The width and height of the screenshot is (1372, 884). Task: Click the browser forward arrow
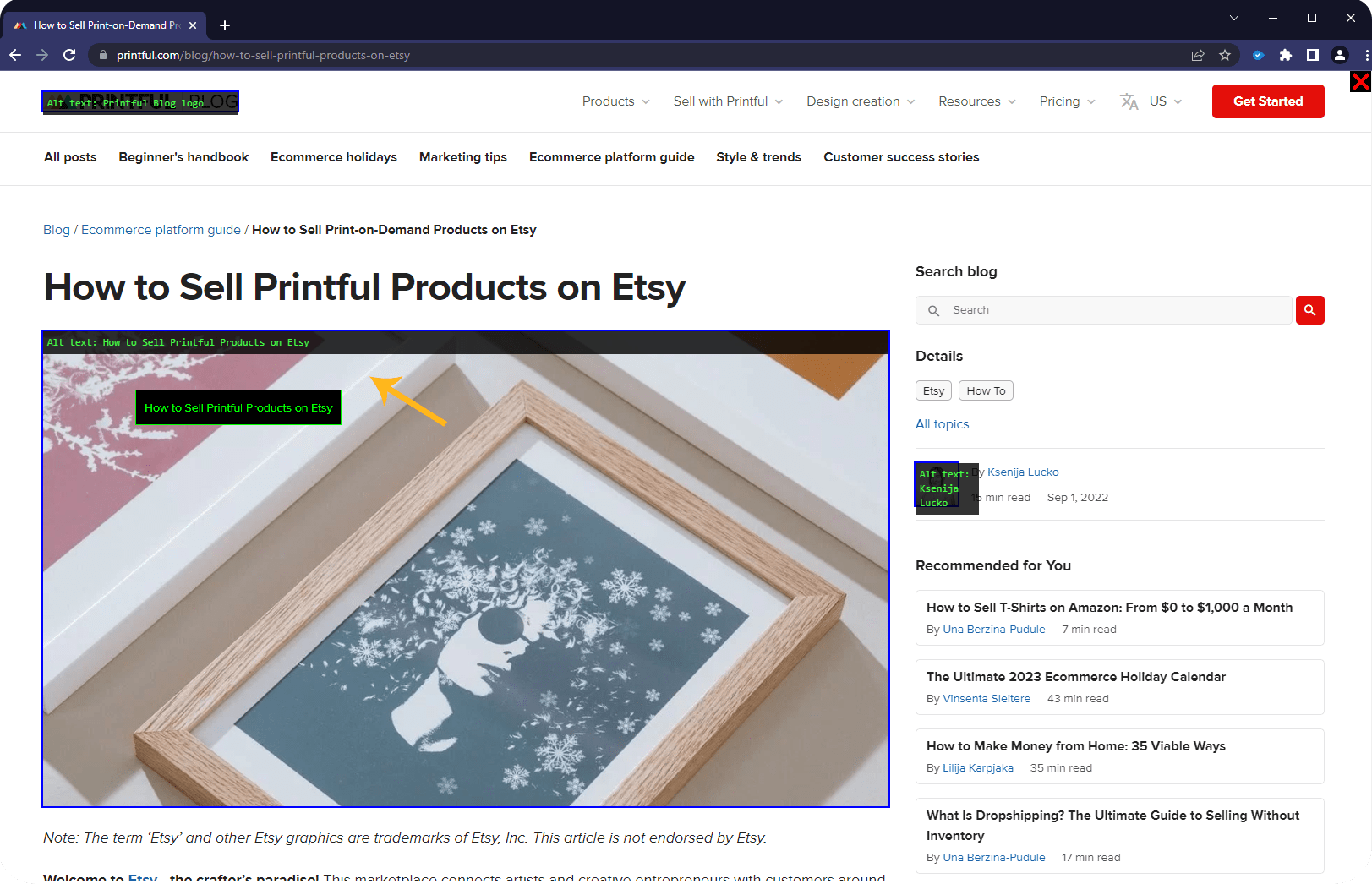(42, 55)
